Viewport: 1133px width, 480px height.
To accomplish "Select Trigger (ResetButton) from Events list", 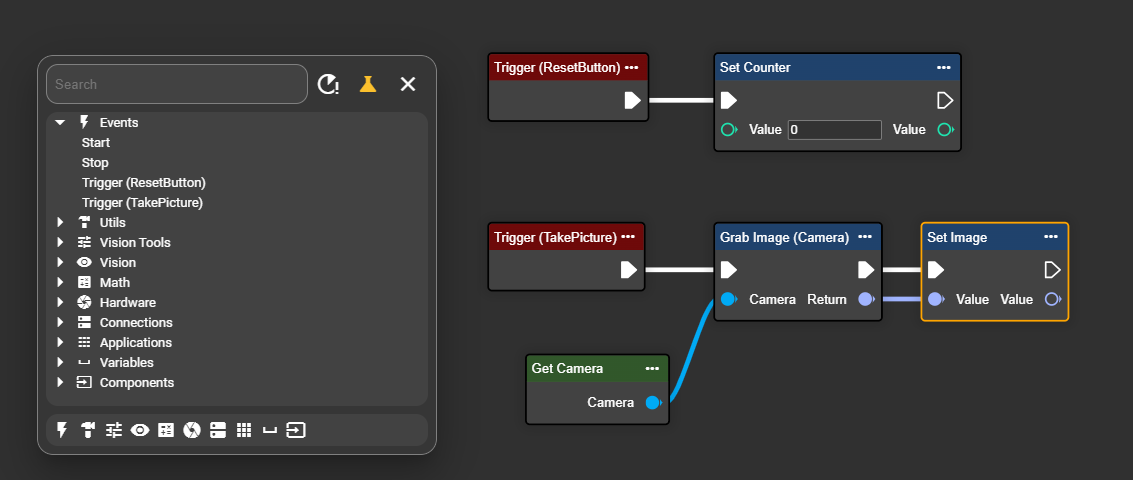I will click(143, 182).
